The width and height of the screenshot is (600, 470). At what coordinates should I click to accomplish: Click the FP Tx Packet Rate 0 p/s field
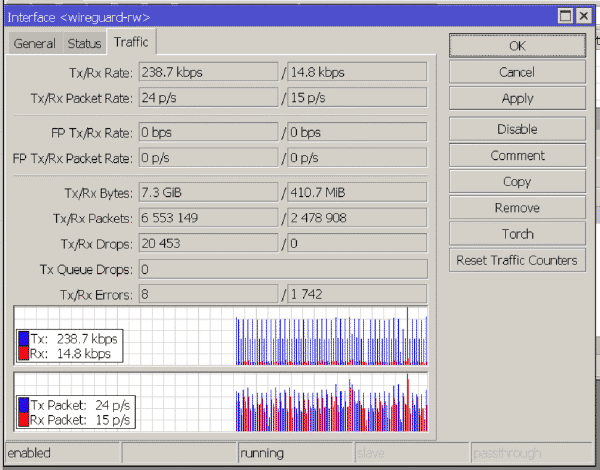click(x=209, y=158)
